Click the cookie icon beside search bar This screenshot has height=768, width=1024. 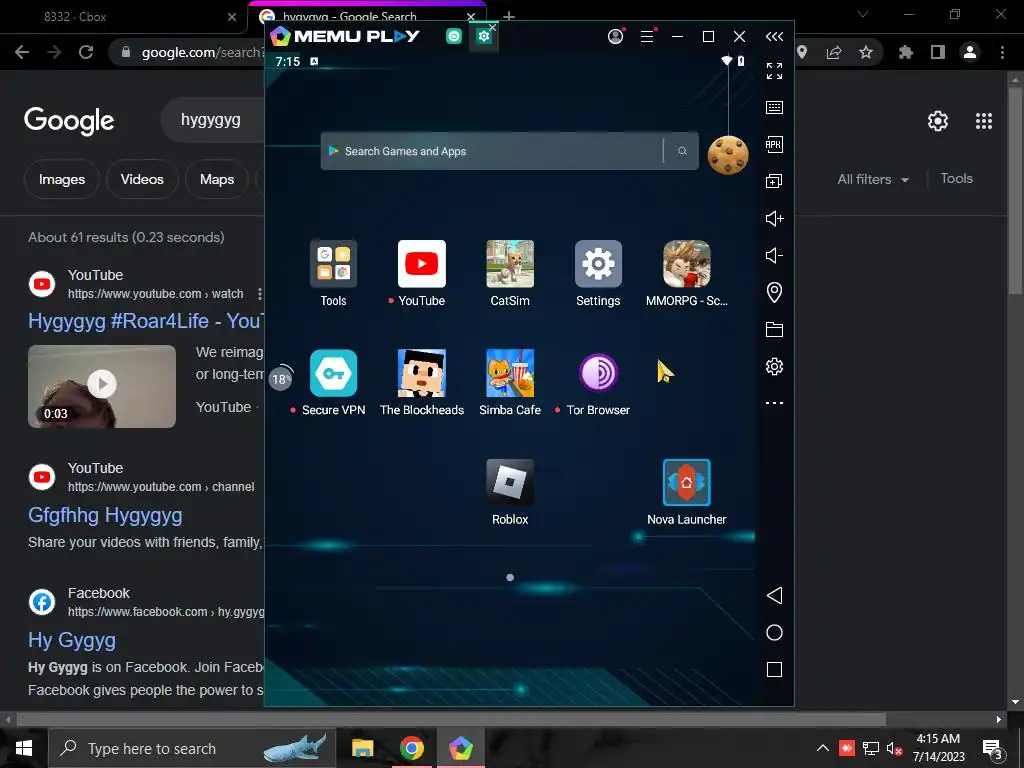[728, 155]
